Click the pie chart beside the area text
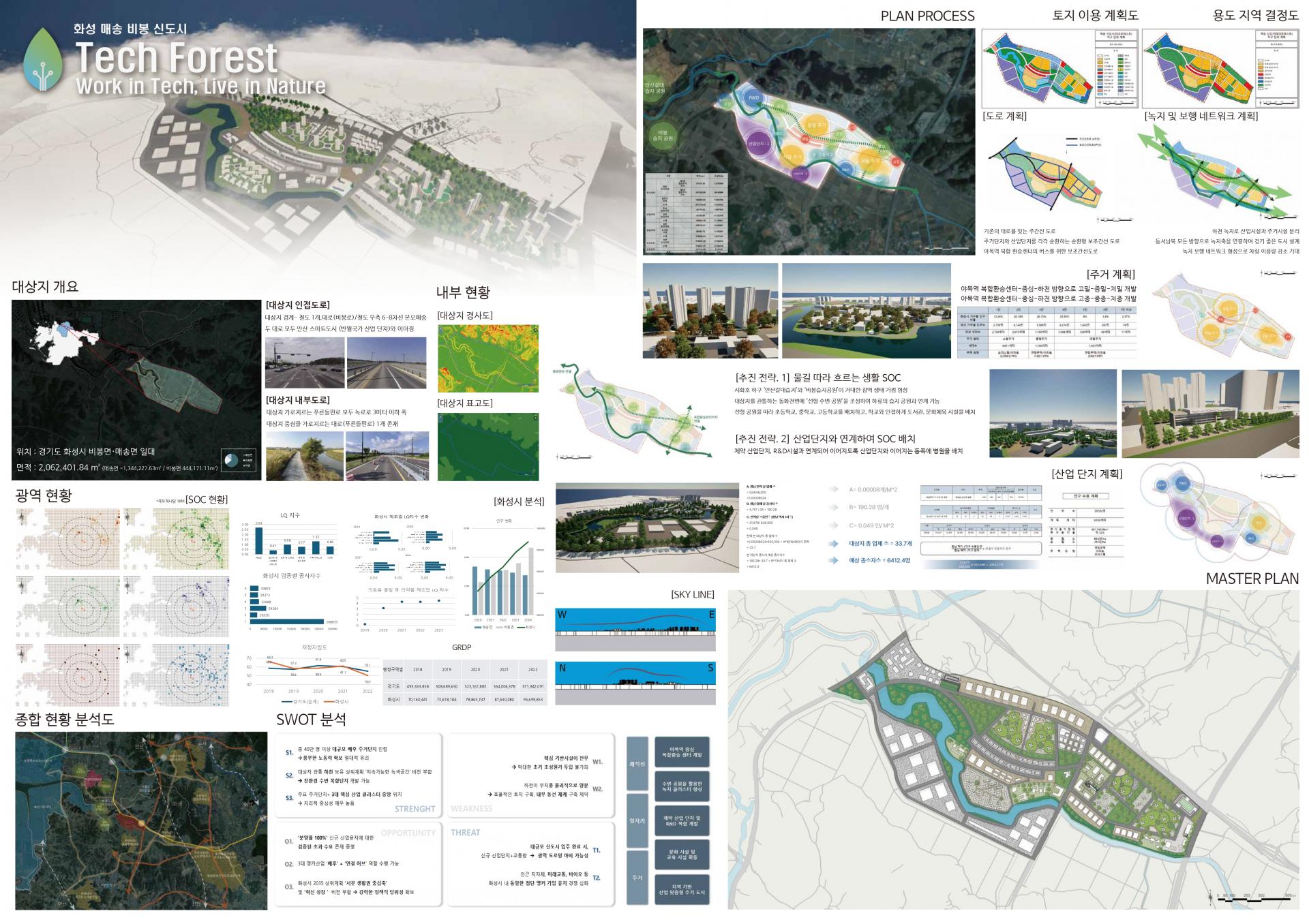The height and width of the screenshot is (924, 1309). tap(232, 460)
